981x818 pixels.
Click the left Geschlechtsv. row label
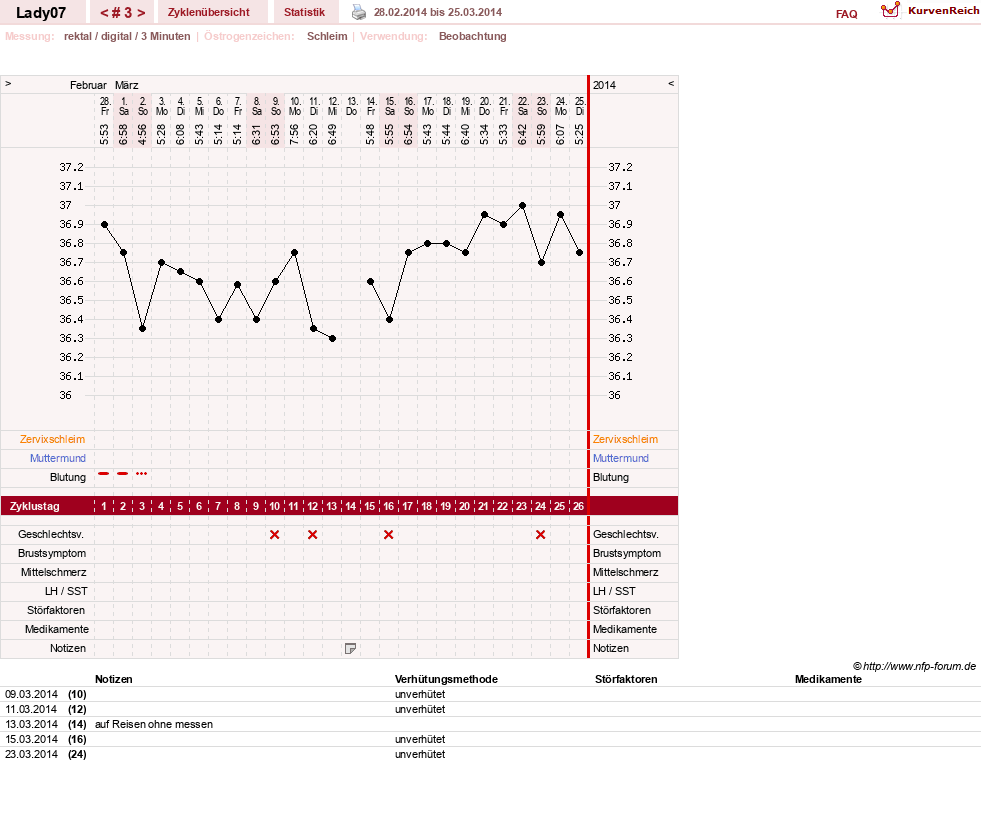click(51, 534)
